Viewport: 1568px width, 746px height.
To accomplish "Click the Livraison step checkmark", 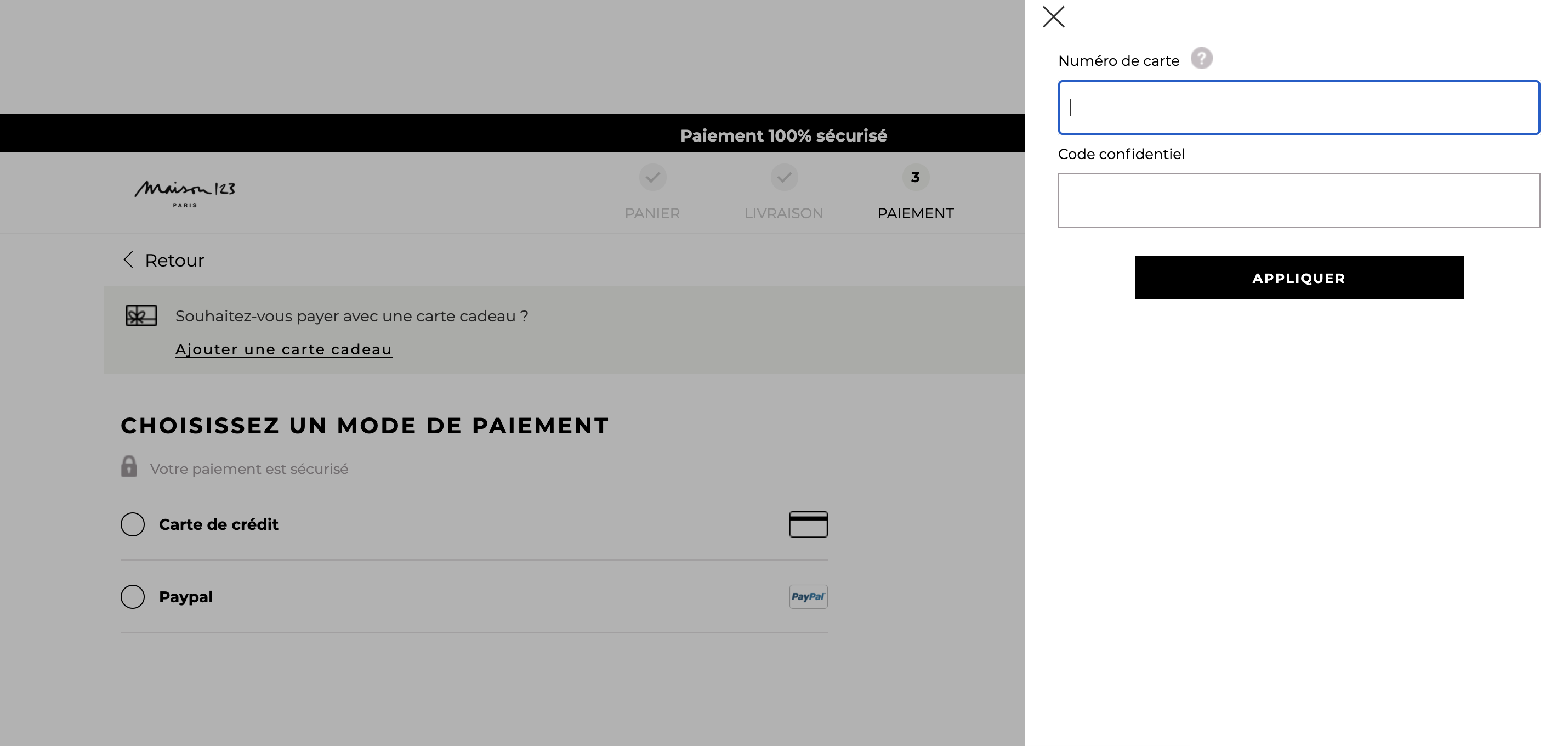I will 784,177.
